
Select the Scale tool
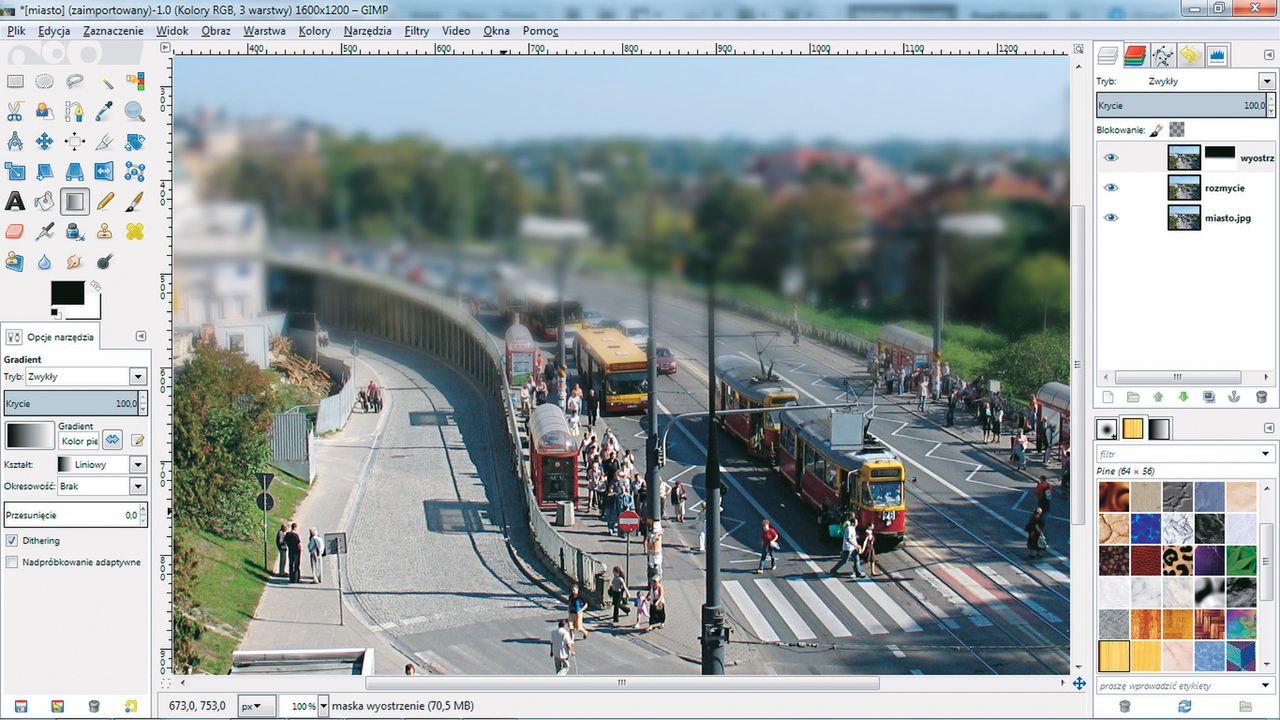pos(15,172)
